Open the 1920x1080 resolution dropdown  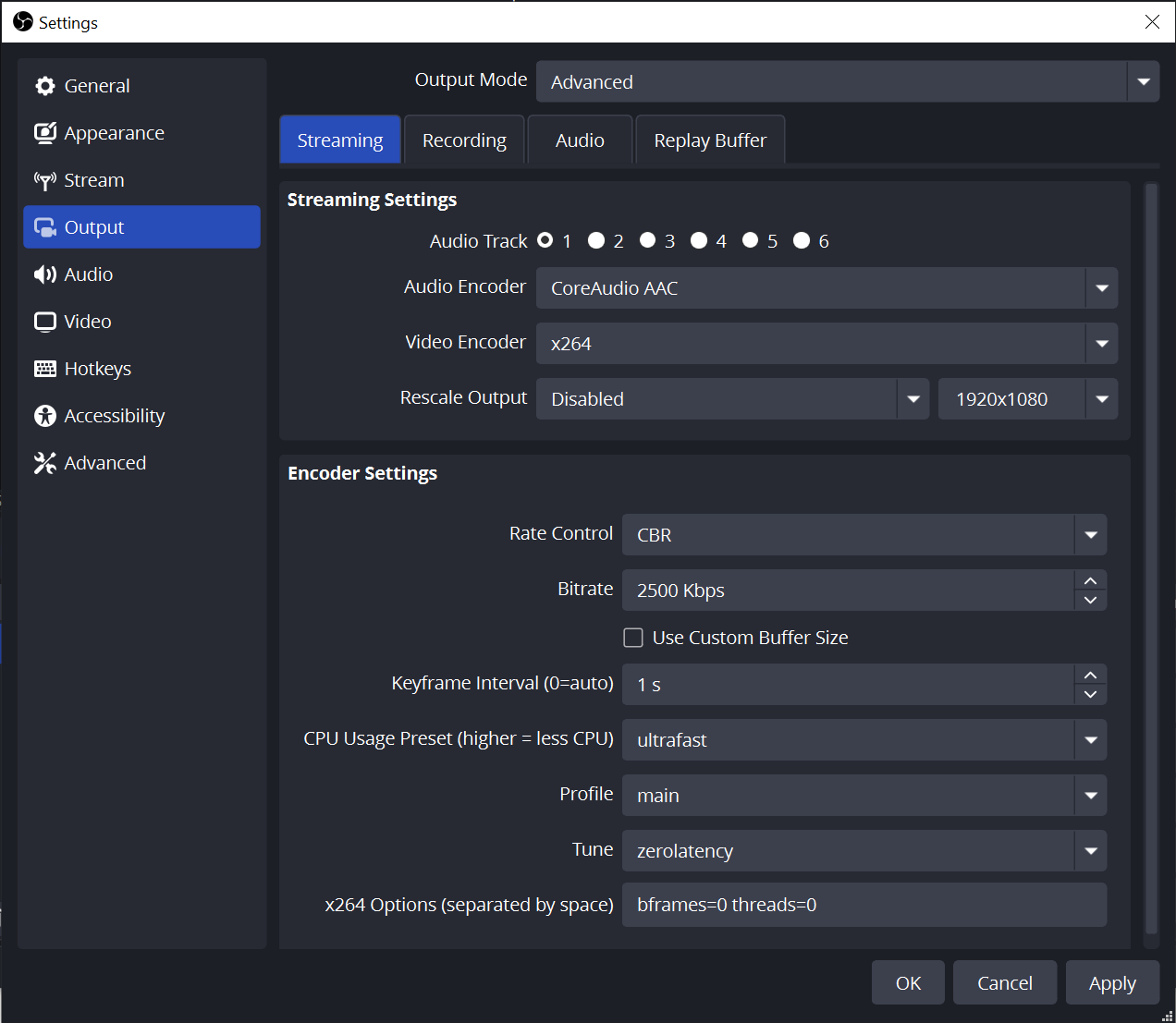[1028, 399]
